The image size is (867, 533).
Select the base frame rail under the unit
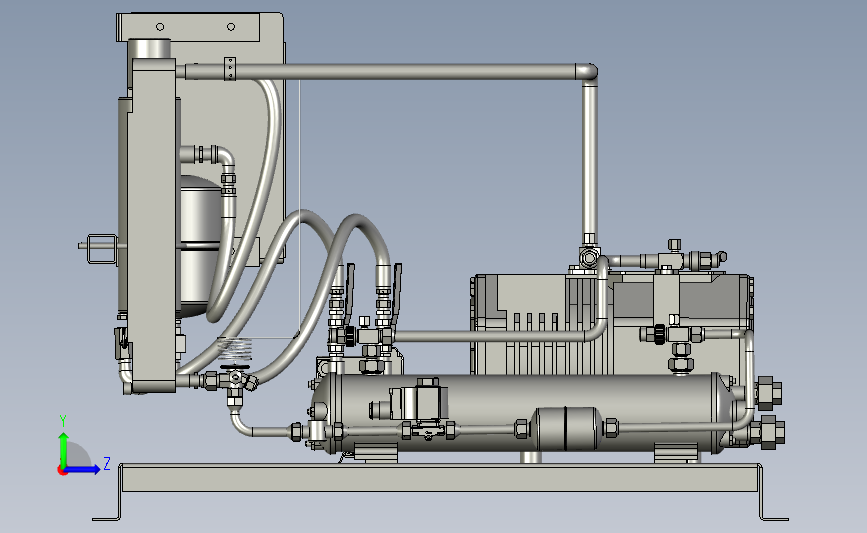(441, 478)
